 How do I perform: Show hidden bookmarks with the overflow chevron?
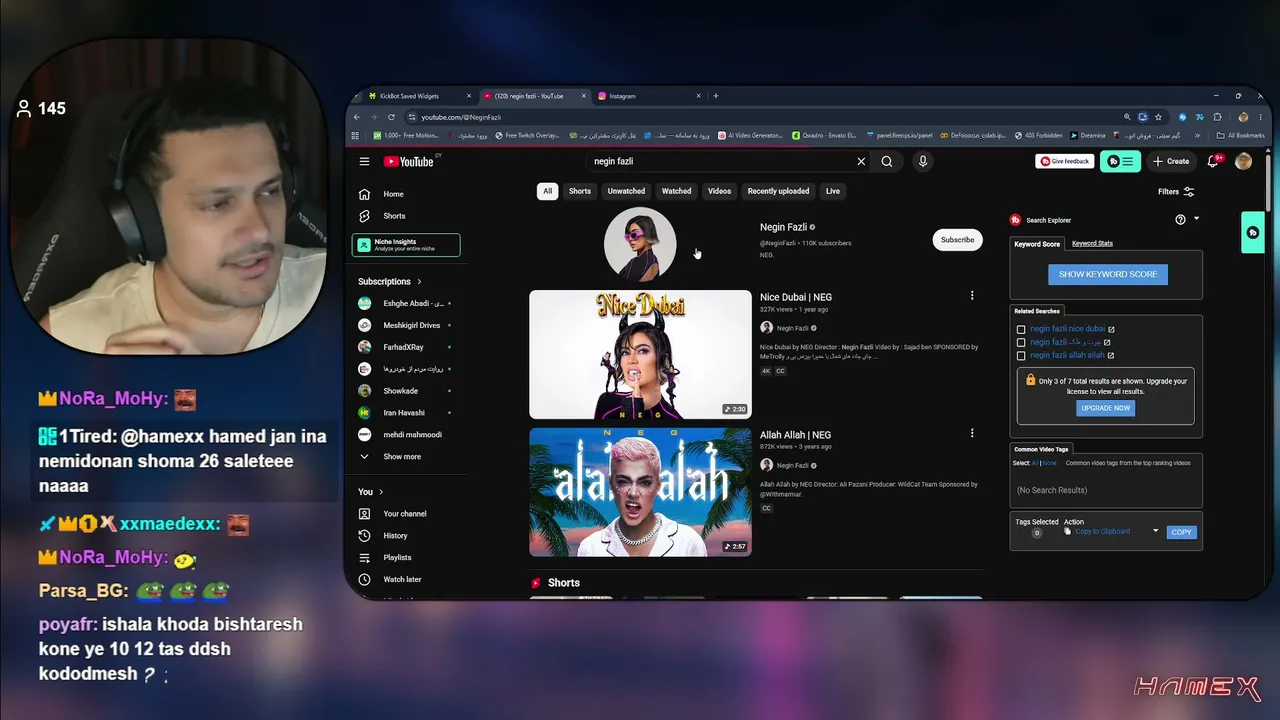(x=1199, y=135)
